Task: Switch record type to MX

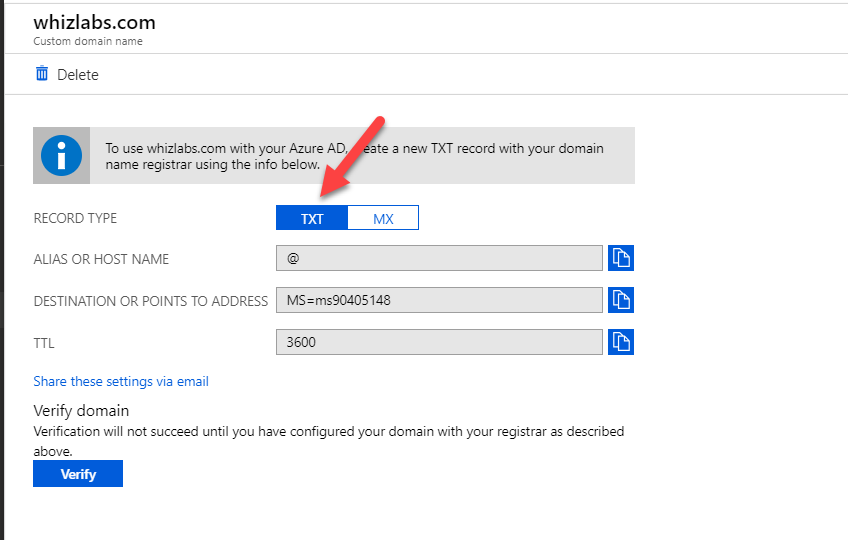Action: click(383, 218)
